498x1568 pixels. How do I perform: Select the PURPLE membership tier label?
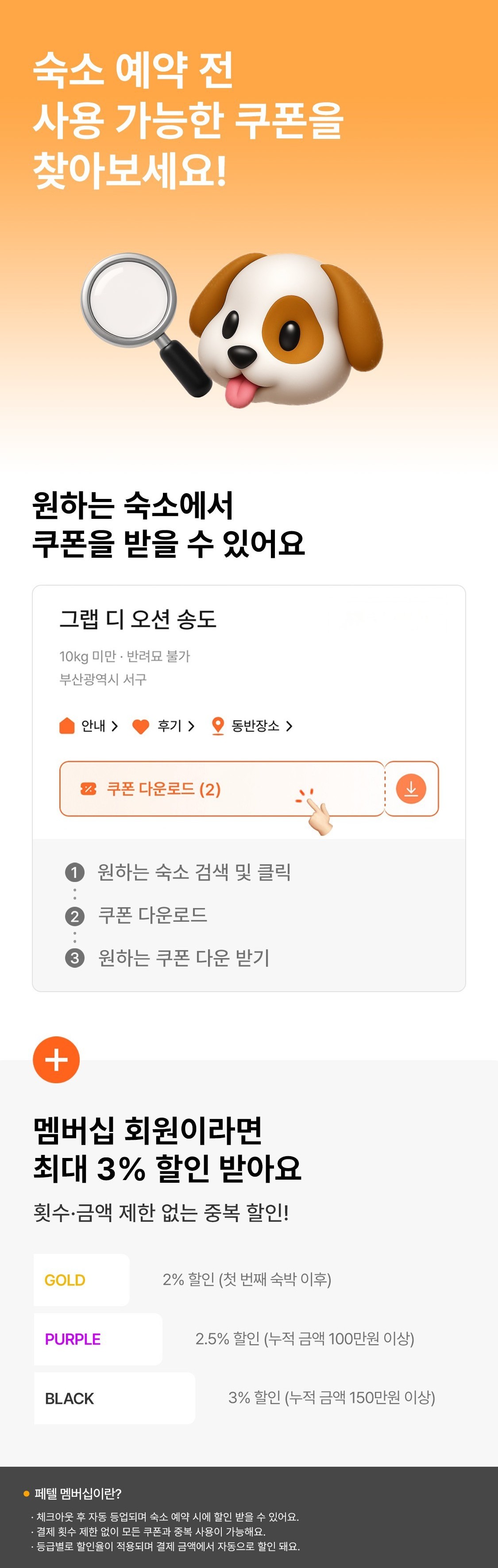pyautogui.click(x=73, y=1339)
